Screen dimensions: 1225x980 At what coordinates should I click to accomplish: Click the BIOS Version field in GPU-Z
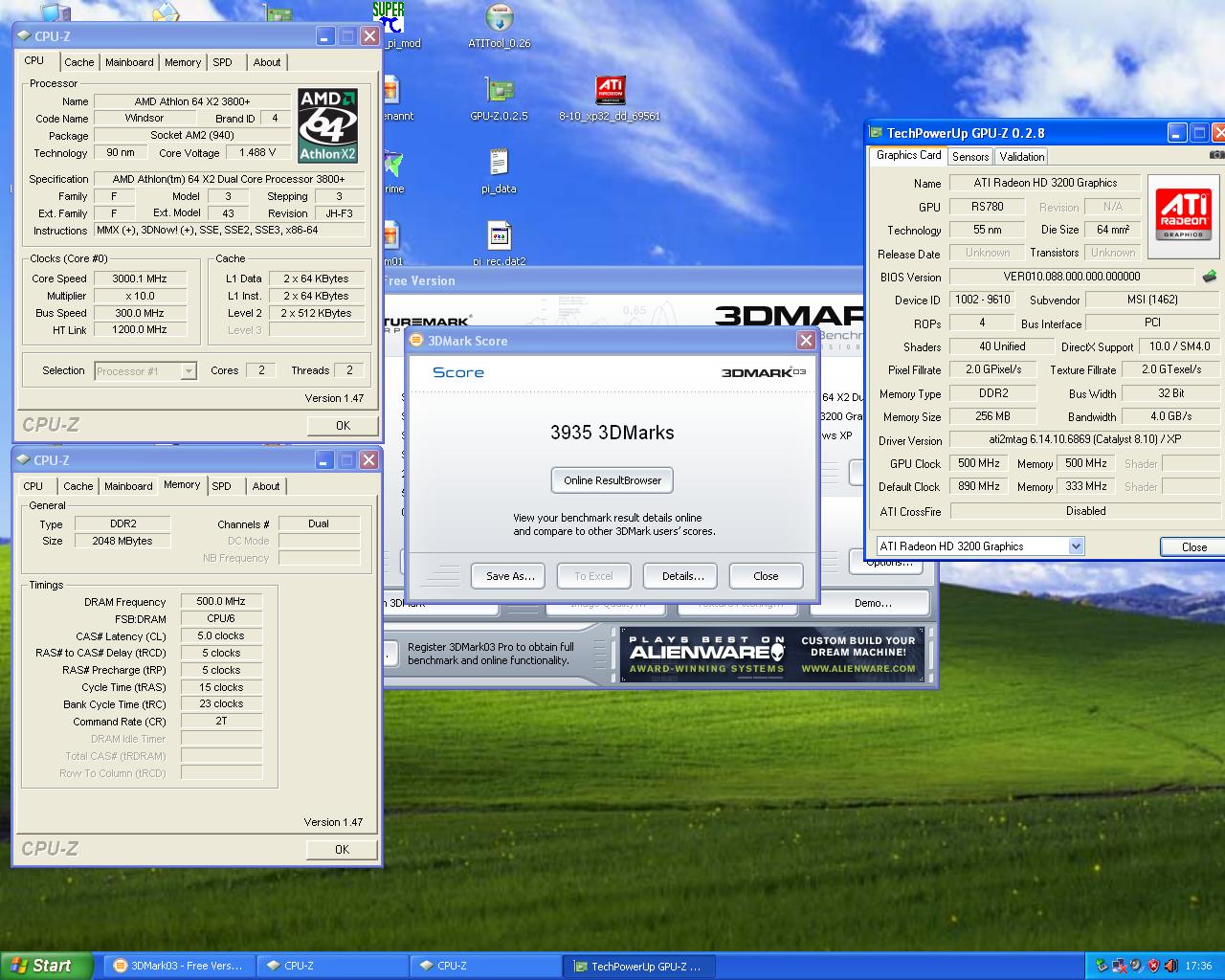click(x=1071, y=277)
